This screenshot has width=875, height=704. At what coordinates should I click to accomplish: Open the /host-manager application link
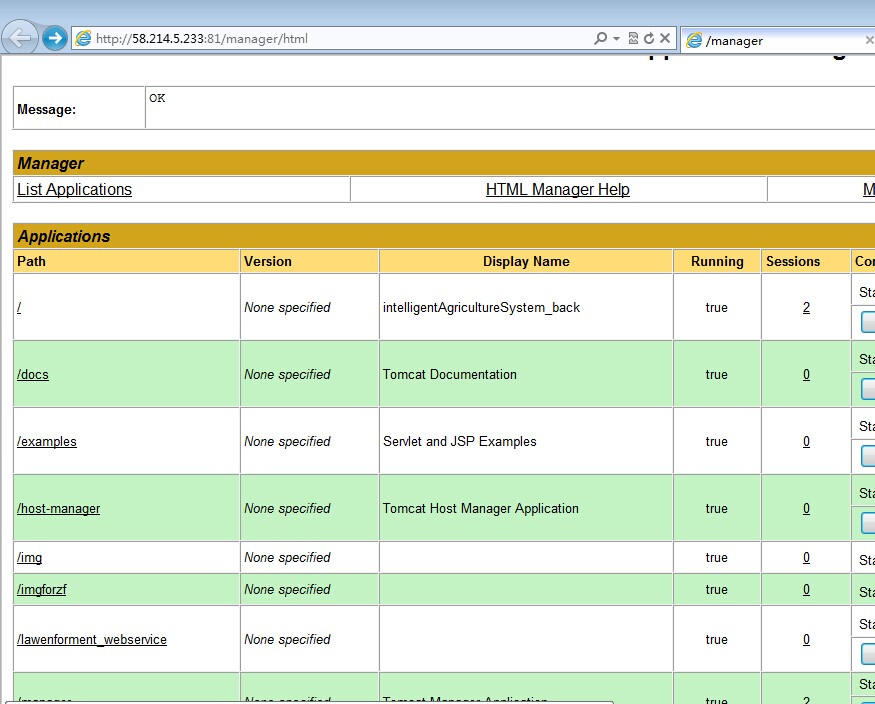(x=59, y=508)
